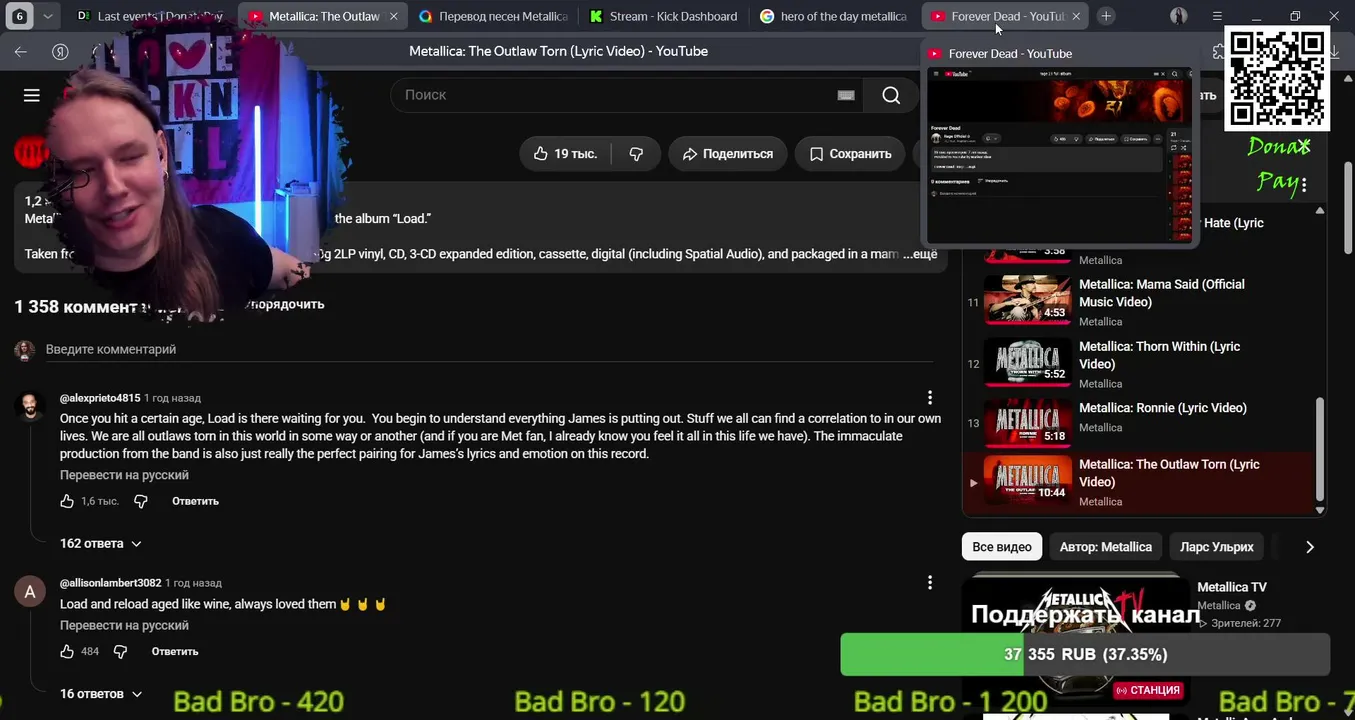Screen dimensions: 1355x720
Task: Select the Ларс Ульрих chip
Action: (x=1216, y=547)
